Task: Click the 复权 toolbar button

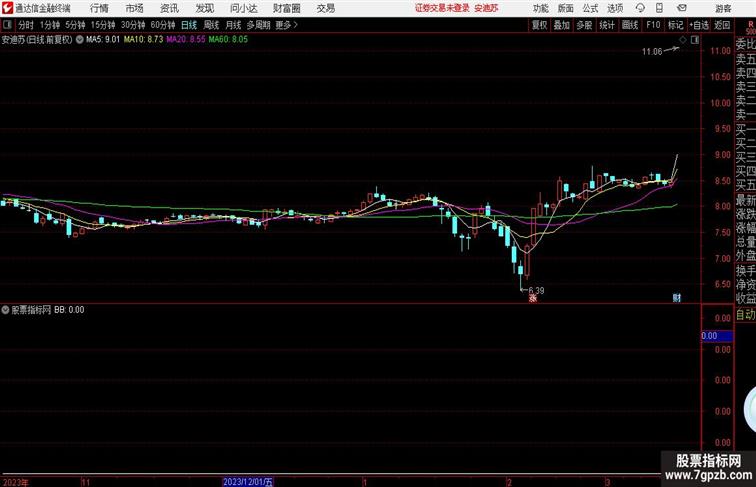Action: 540,25
